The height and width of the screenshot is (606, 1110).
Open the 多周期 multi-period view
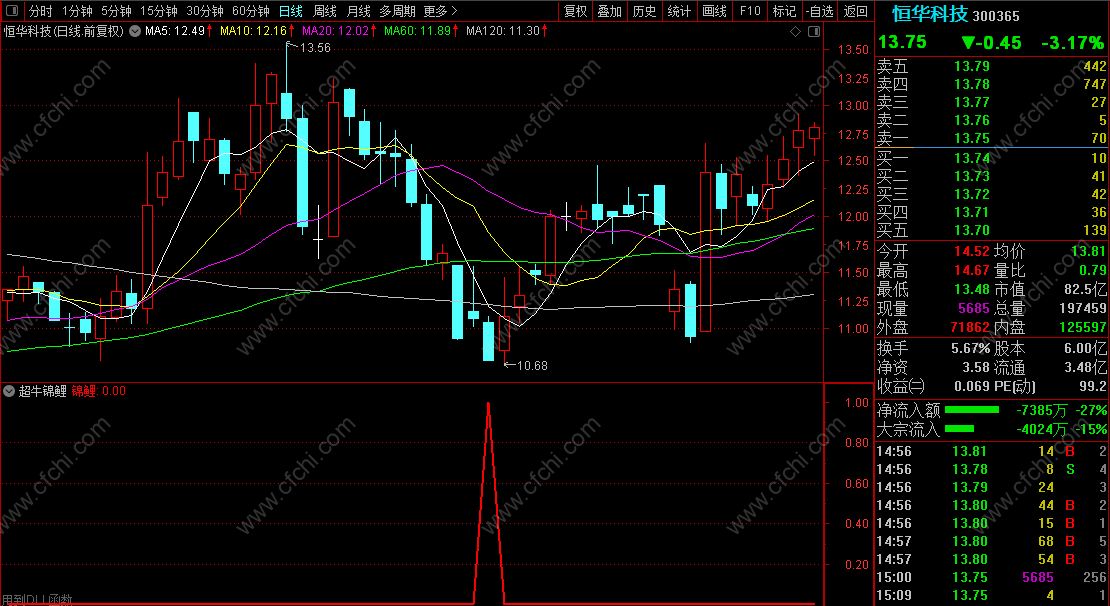(396, 11)
